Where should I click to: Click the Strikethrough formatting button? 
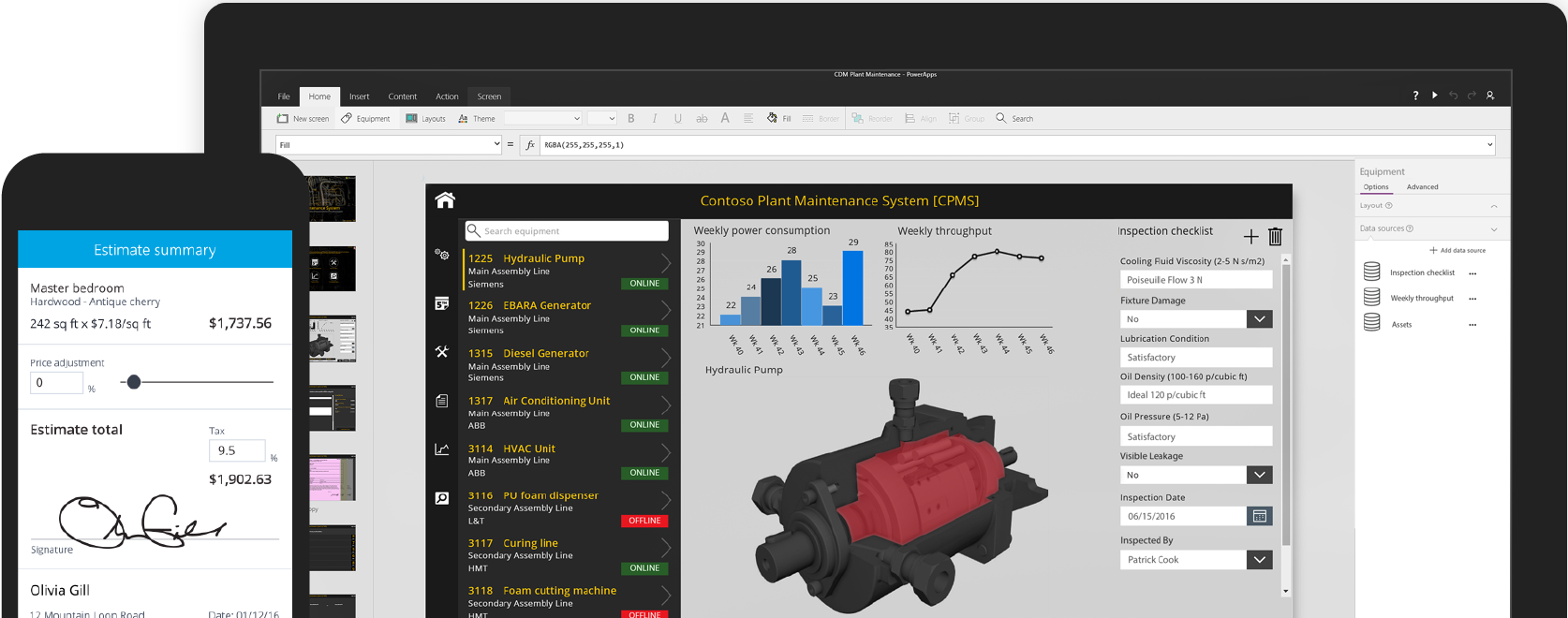(x=702, y=119)
